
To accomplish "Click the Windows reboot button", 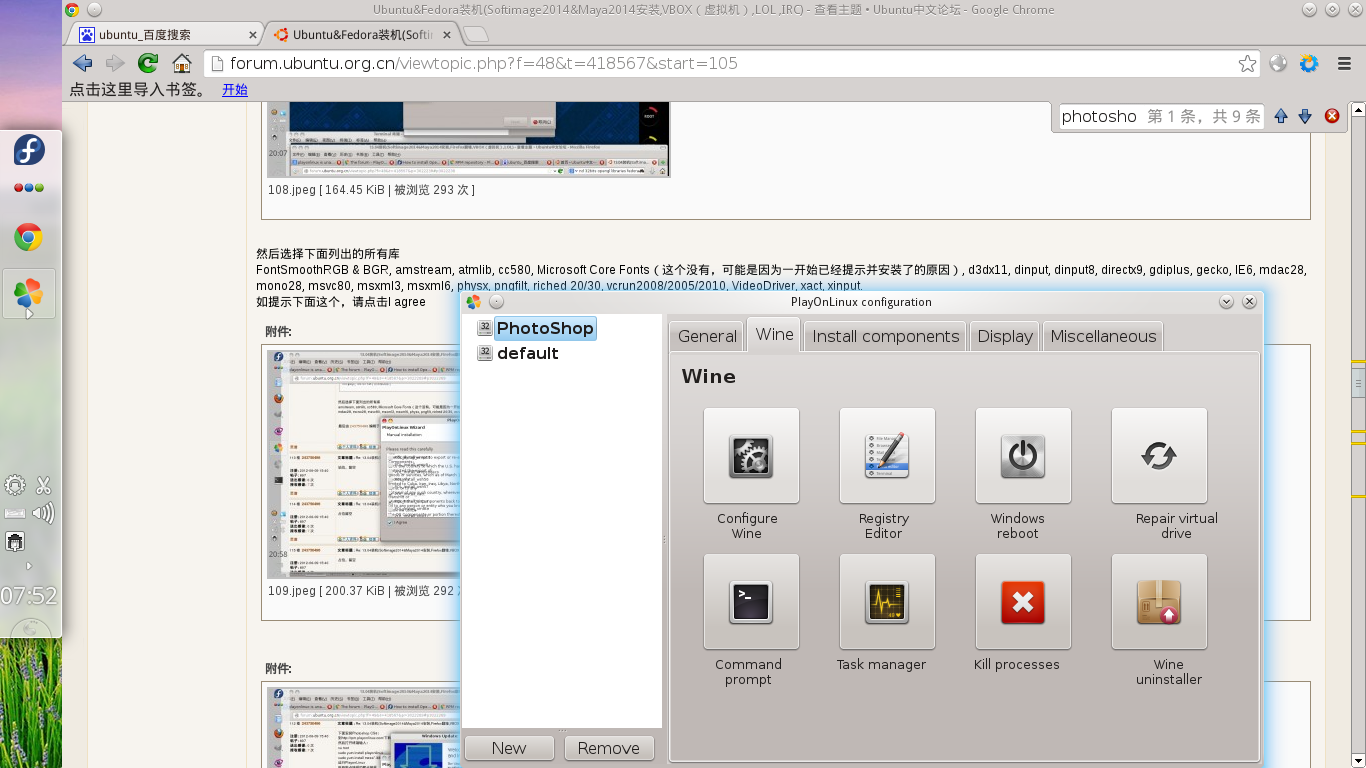I will pos(1023,456).
